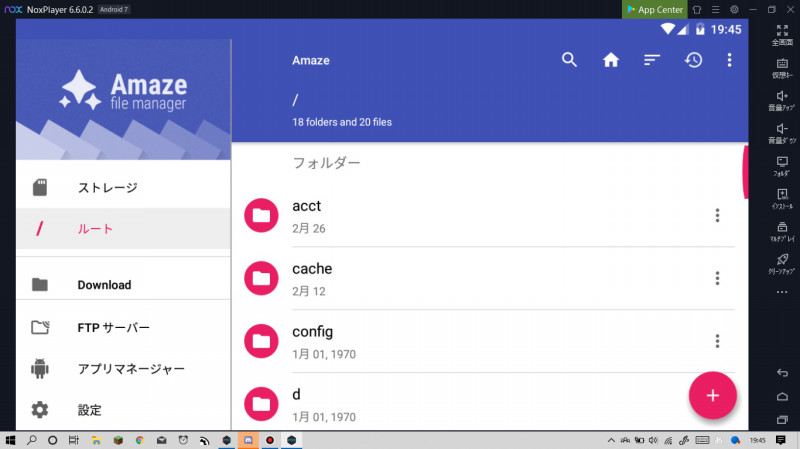This screenshot has height=449, width=800.
Task: Click the root path slash breadcrumb
Action: pyautogui.click(x=295, y=100)
